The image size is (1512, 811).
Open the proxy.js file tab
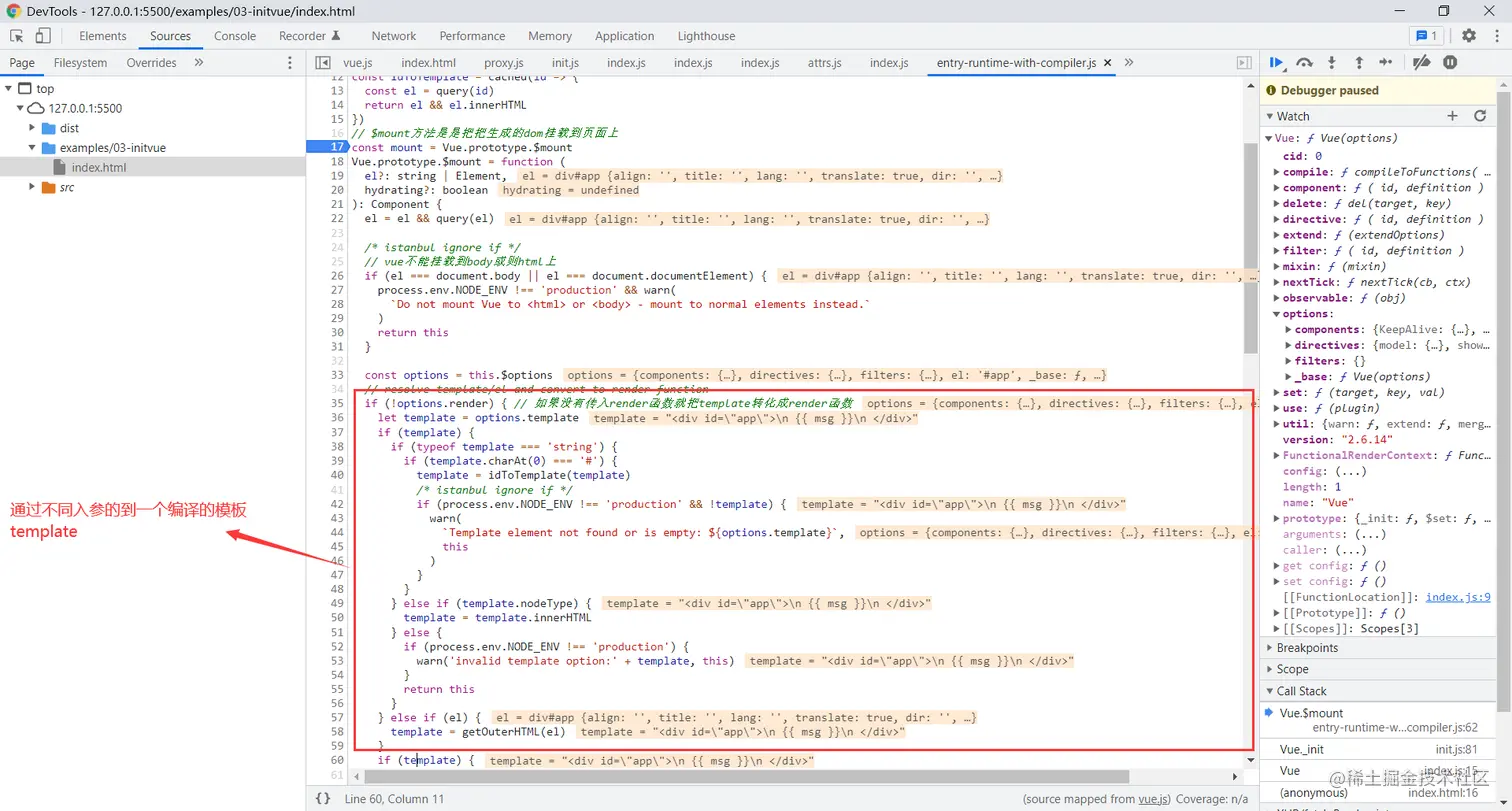[x=503, y=62]
